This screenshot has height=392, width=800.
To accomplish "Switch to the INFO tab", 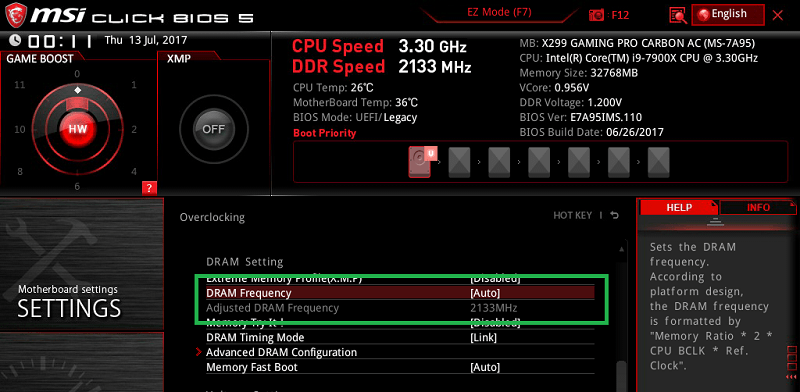I will click(x=758, y=207).
